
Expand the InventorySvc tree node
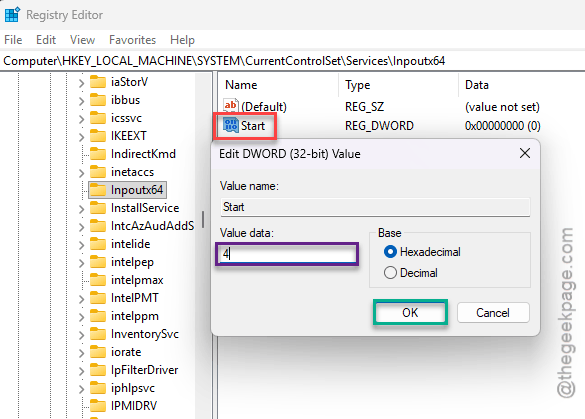pyautogui.click(x=81, y=335)
